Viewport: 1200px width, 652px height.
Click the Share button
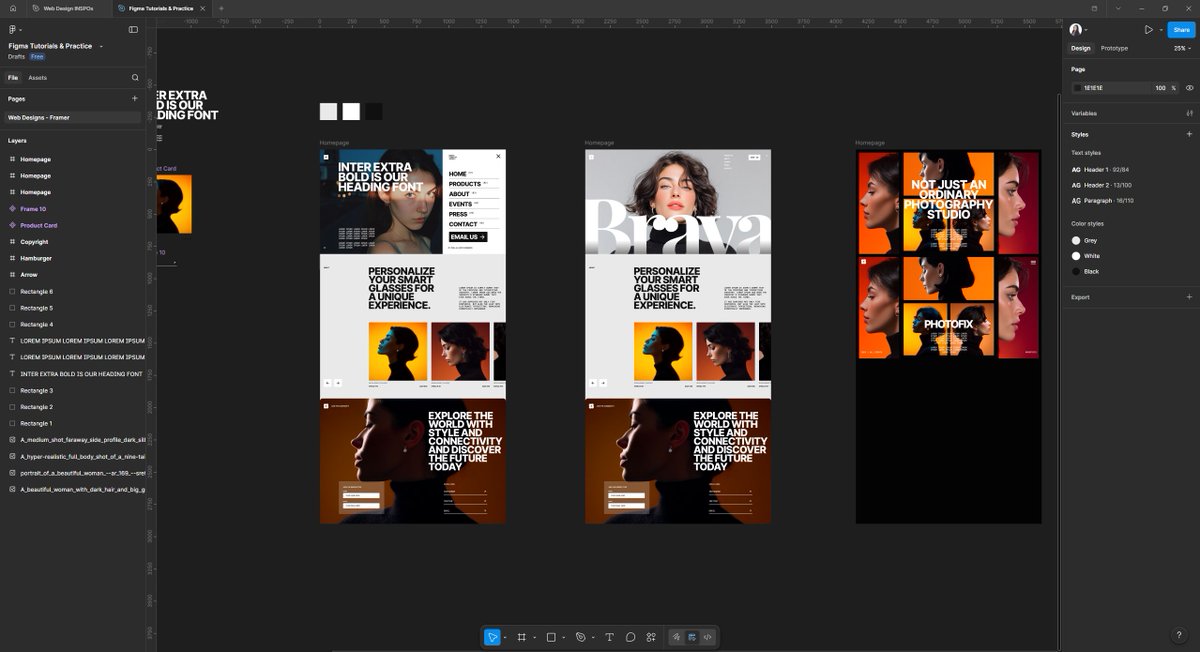point(1181,30)
